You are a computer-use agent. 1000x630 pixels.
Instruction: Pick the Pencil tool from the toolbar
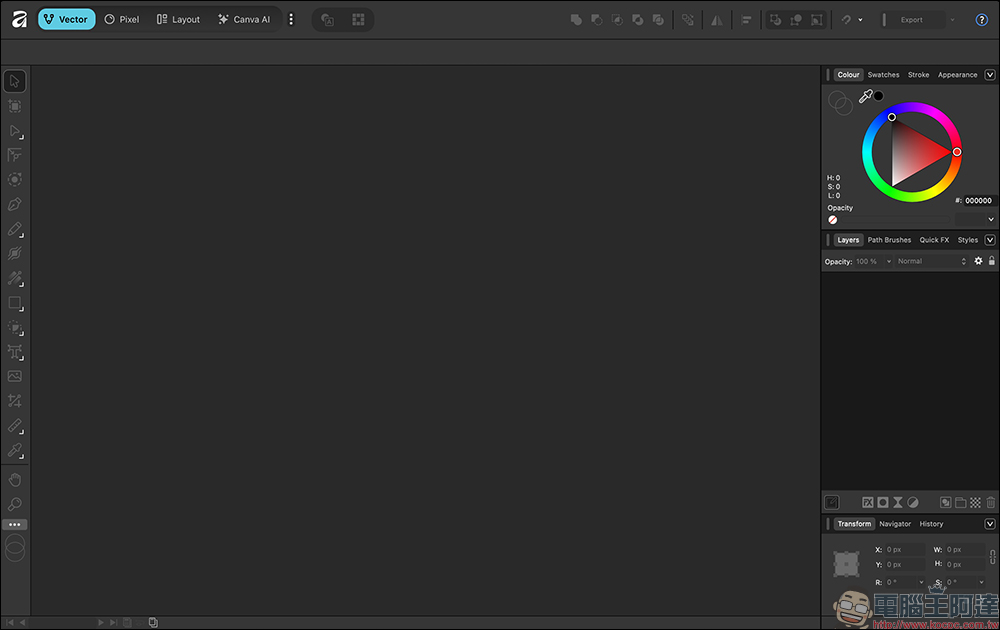[14, 230]
